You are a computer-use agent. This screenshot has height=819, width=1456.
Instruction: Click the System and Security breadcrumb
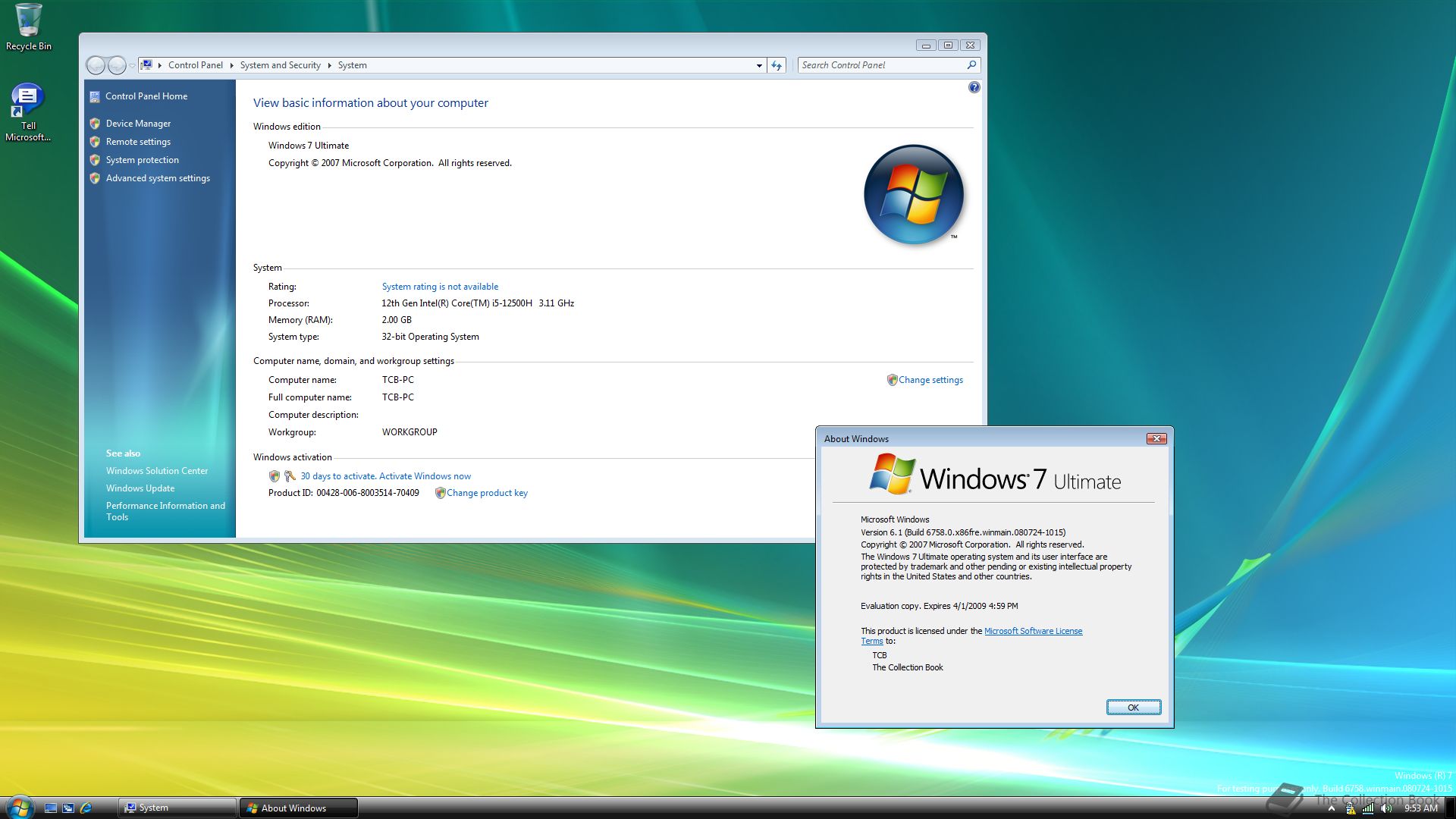[281, 65]
